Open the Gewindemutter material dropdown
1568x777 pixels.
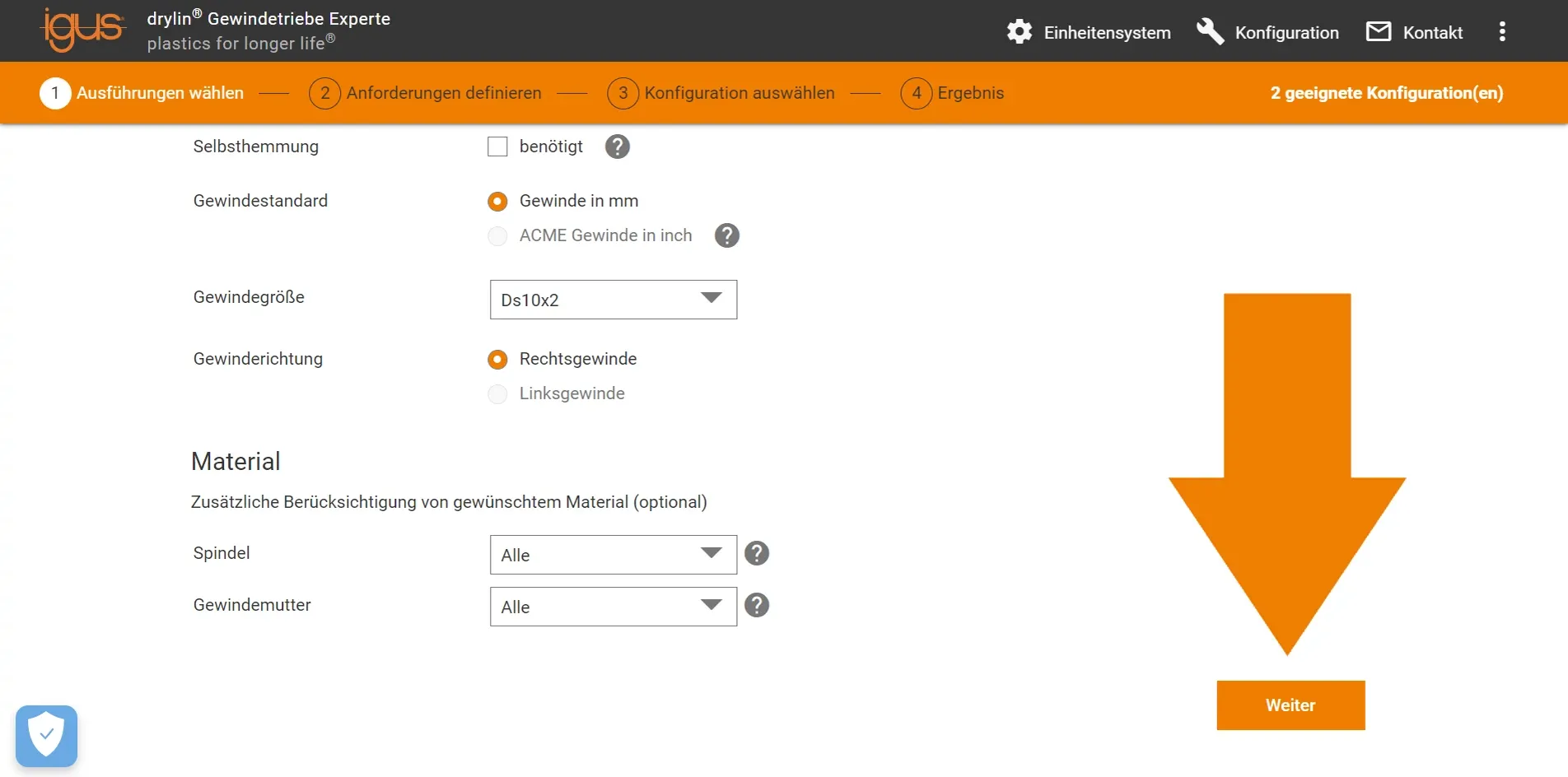tap(613, 607)
